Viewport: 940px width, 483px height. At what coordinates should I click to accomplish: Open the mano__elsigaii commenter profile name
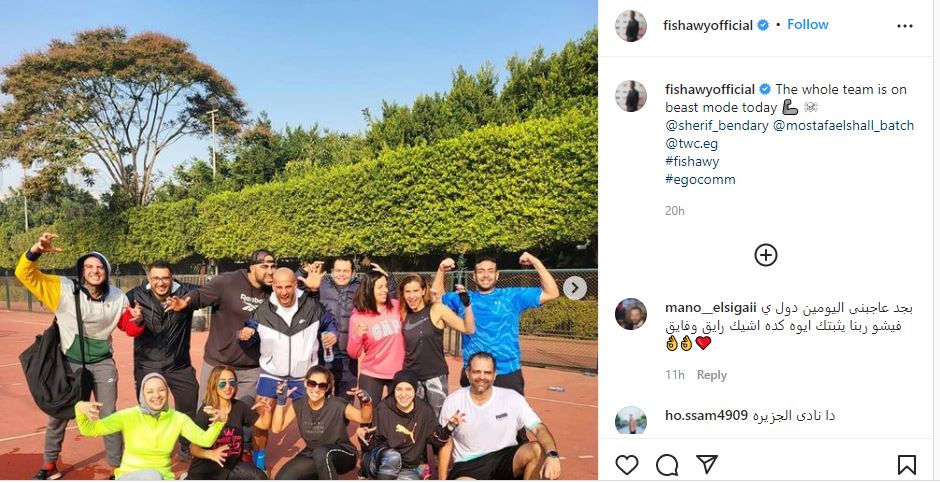coord(710,308)
